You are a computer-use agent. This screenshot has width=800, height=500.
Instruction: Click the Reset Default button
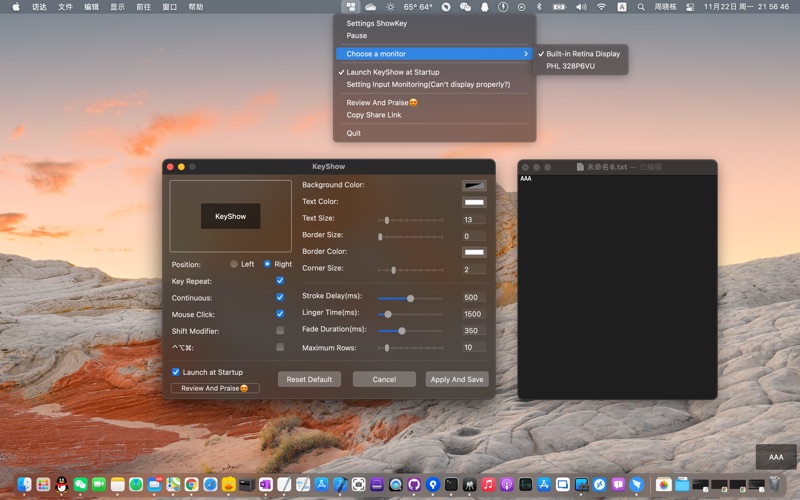(x=309, y=379)
